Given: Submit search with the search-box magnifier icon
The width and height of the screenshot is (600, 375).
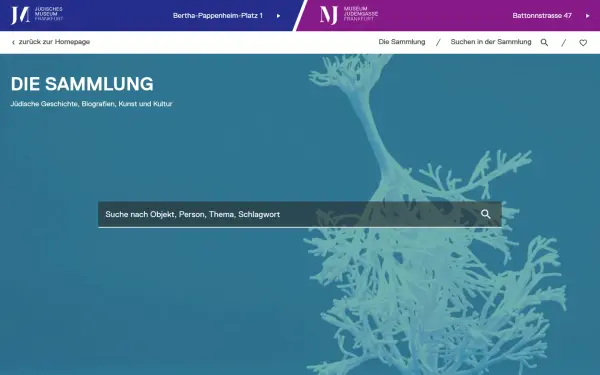Looking at the screenshot, I should [x=486, y=214].
